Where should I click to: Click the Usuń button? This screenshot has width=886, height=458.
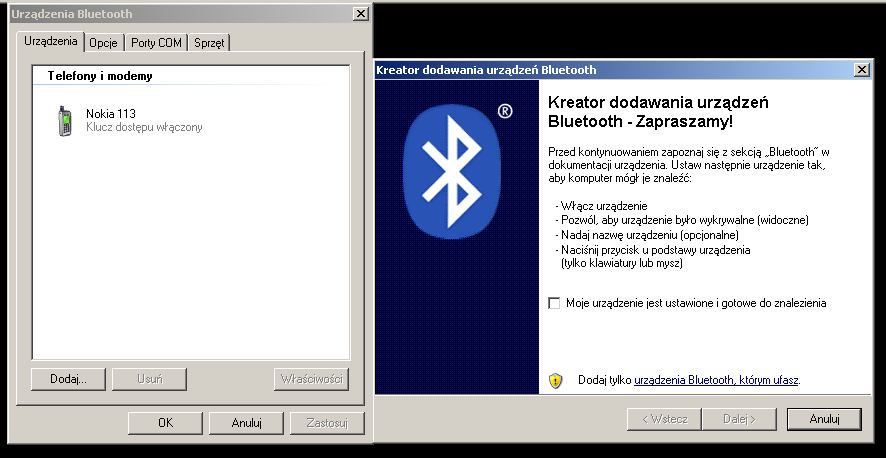click(150, 379)
